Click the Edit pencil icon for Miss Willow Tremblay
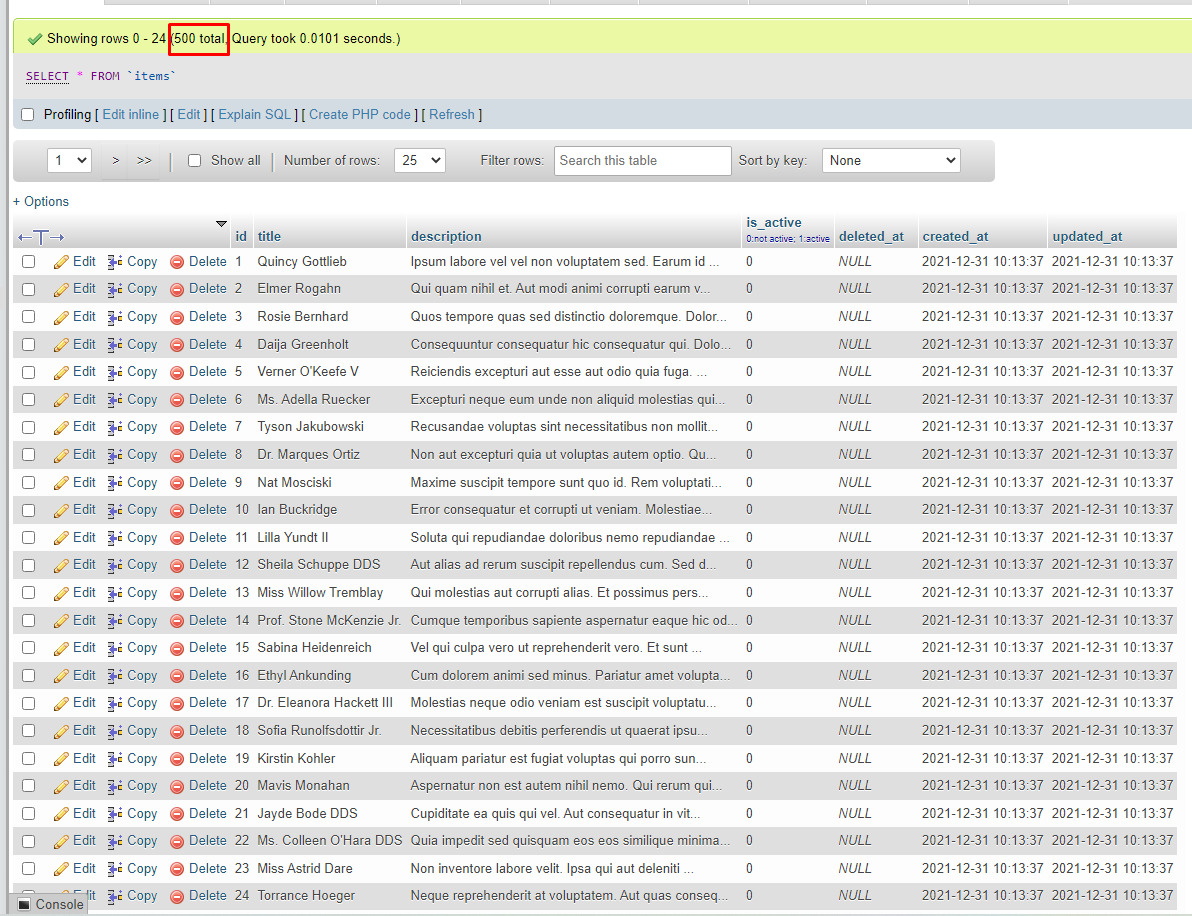Image resolution: width=1192 pixels, height=916 pixels. coord(61,594)
